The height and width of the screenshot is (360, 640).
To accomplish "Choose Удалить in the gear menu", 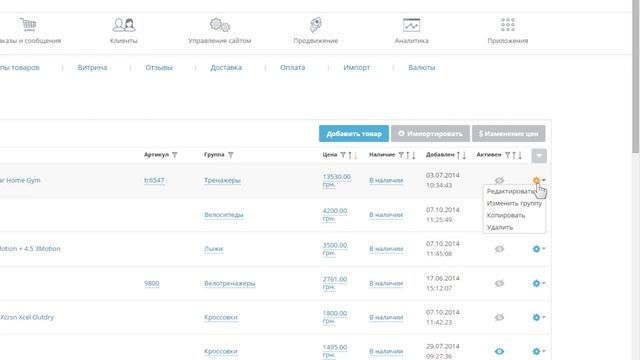I will [500, 227].
